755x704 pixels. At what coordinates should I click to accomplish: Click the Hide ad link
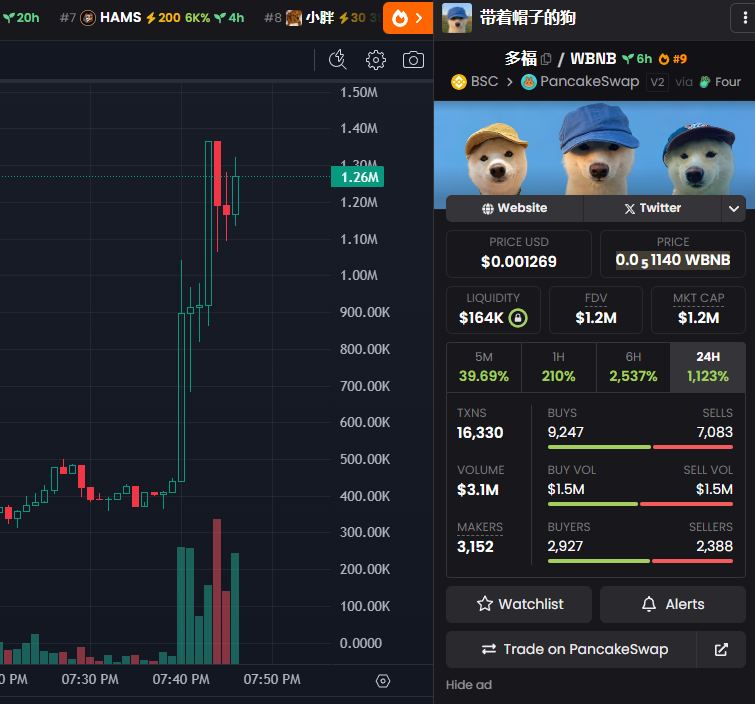tap(469, 685)
